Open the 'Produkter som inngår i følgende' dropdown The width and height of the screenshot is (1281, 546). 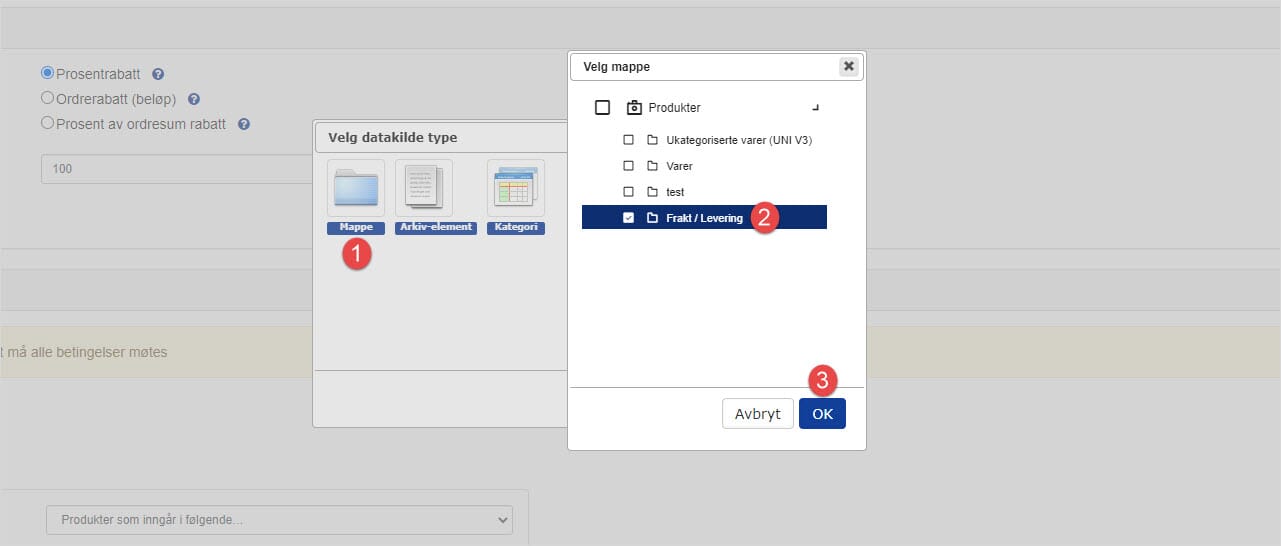tap(279, 520)
